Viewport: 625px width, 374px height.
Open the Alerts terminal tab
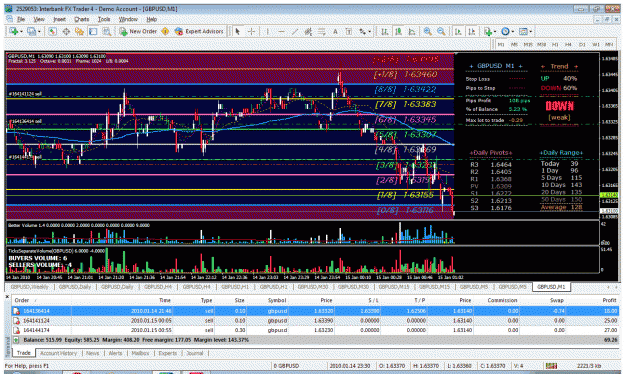click(116, 353)
